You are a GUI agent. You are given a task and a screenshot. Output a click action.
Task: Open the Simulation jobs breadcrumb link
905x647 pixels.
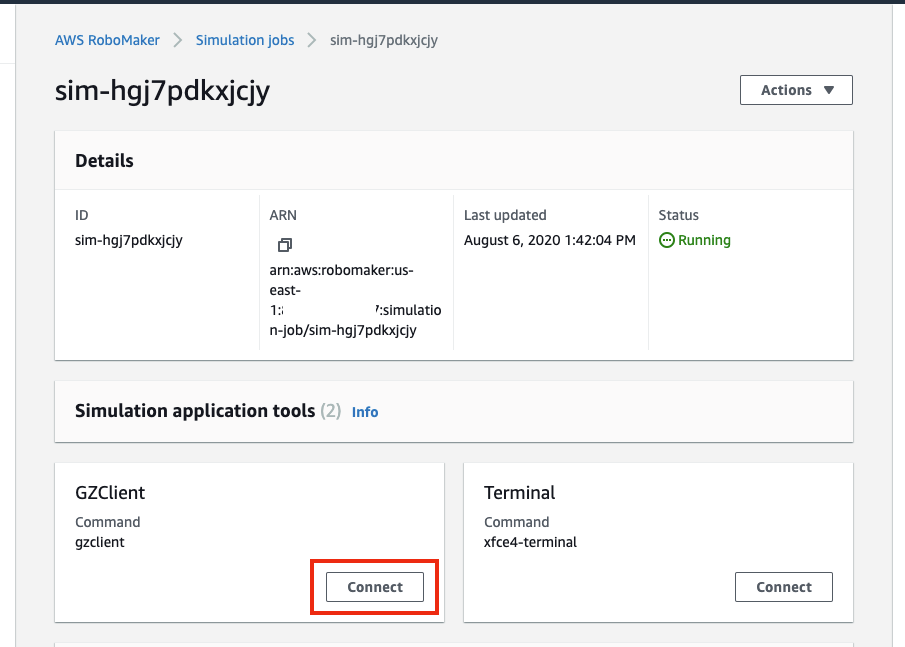[245, 40]
